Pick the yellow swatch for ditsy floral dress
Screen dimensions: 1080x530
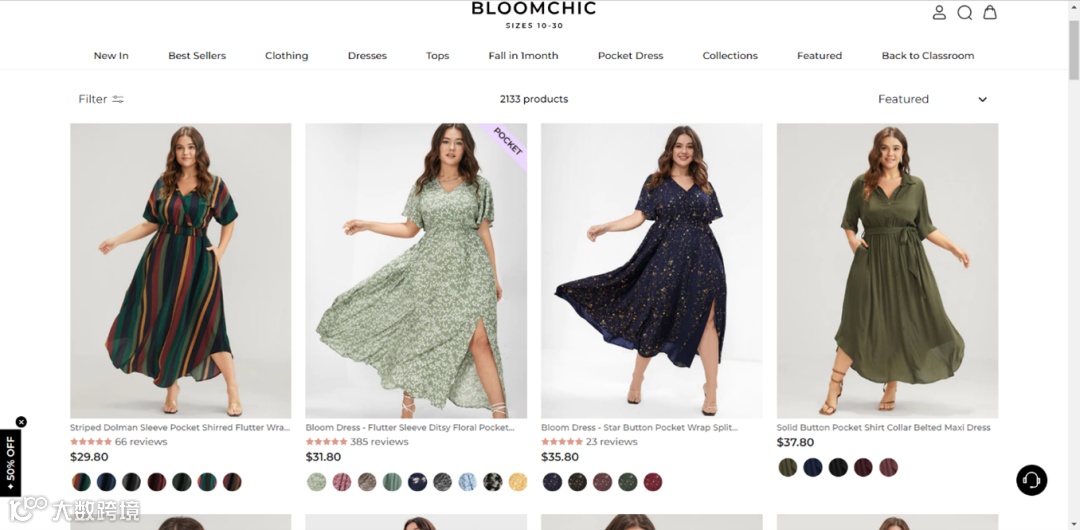click(518, 482)
